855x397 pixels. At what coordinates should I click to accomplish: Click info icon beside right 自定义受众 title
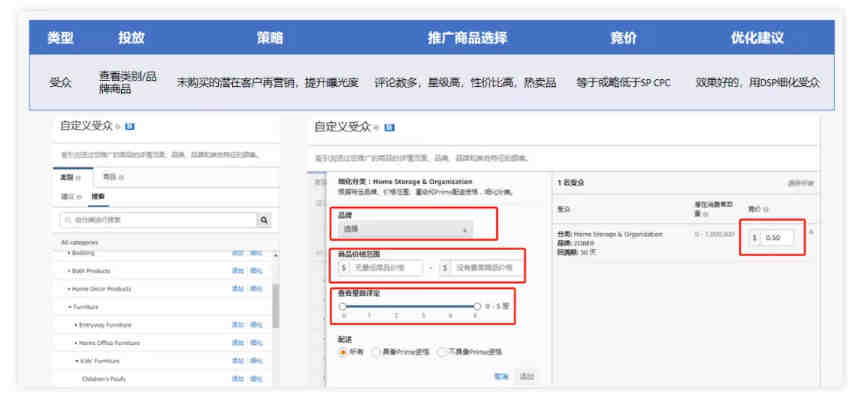(377, 128)
